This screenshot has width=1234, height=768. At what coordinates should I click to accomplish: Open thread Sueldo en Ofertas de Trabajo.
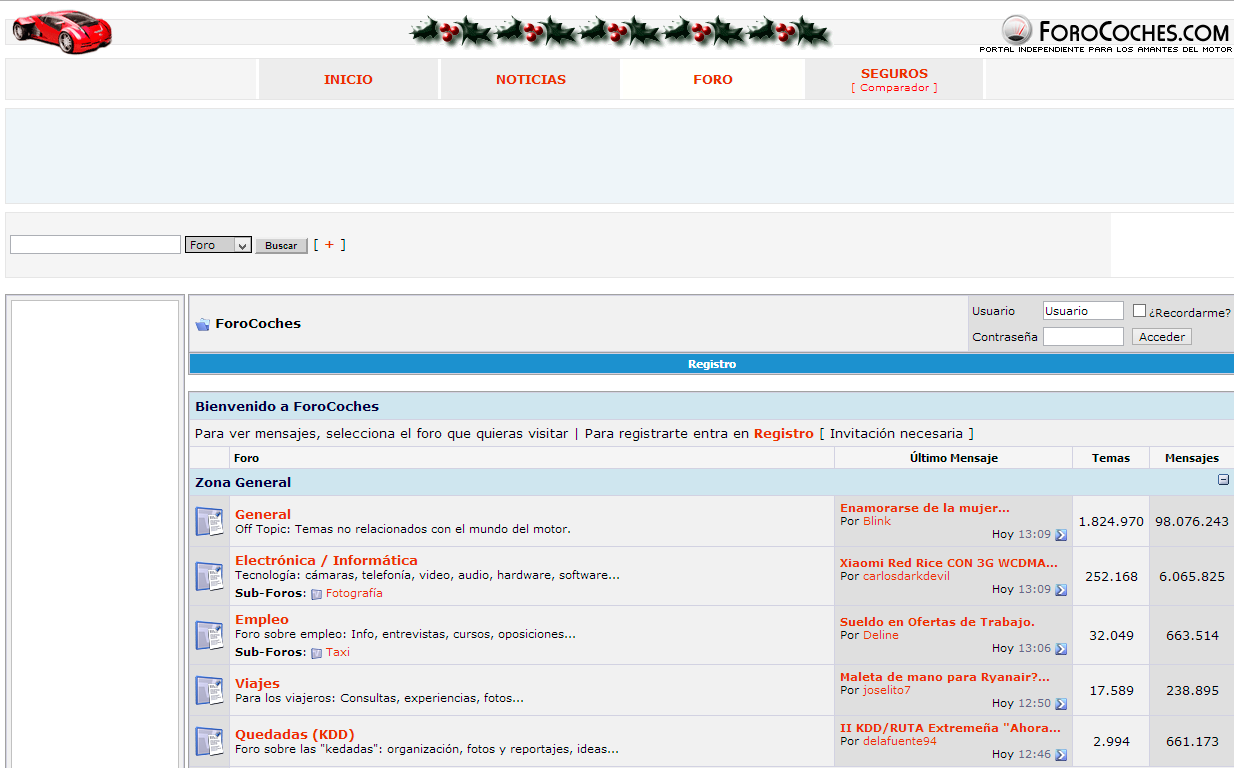pyautogui.click(x=937, y=622)
